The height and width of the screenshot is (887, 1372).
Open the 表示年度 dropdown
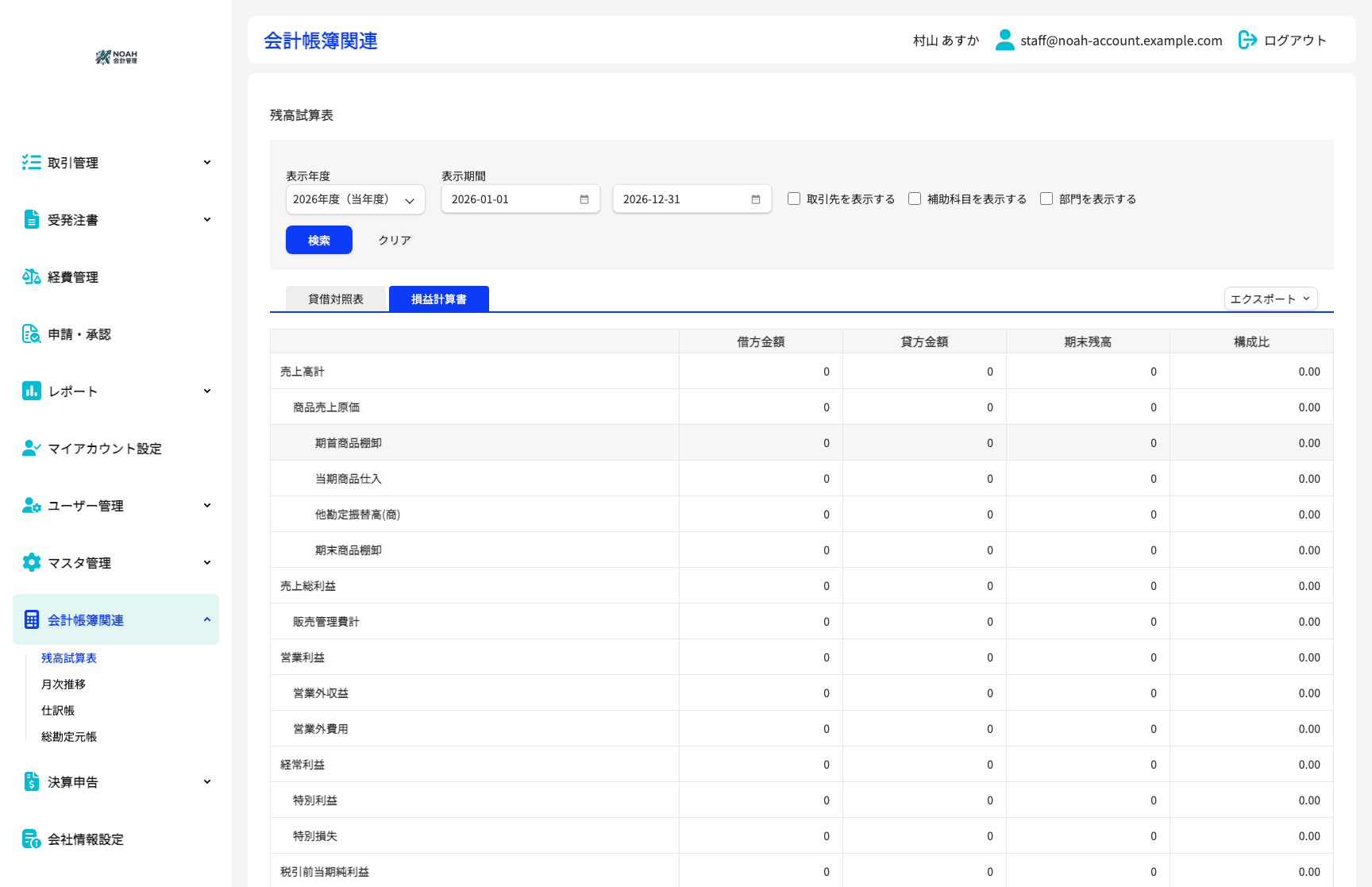[356, 199]
